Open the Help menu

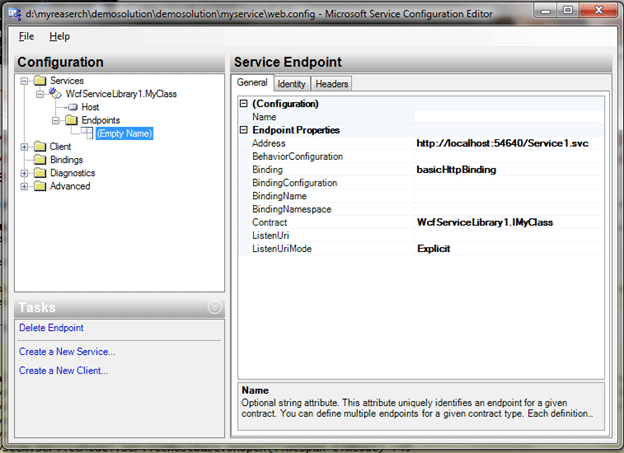(60, 36)
